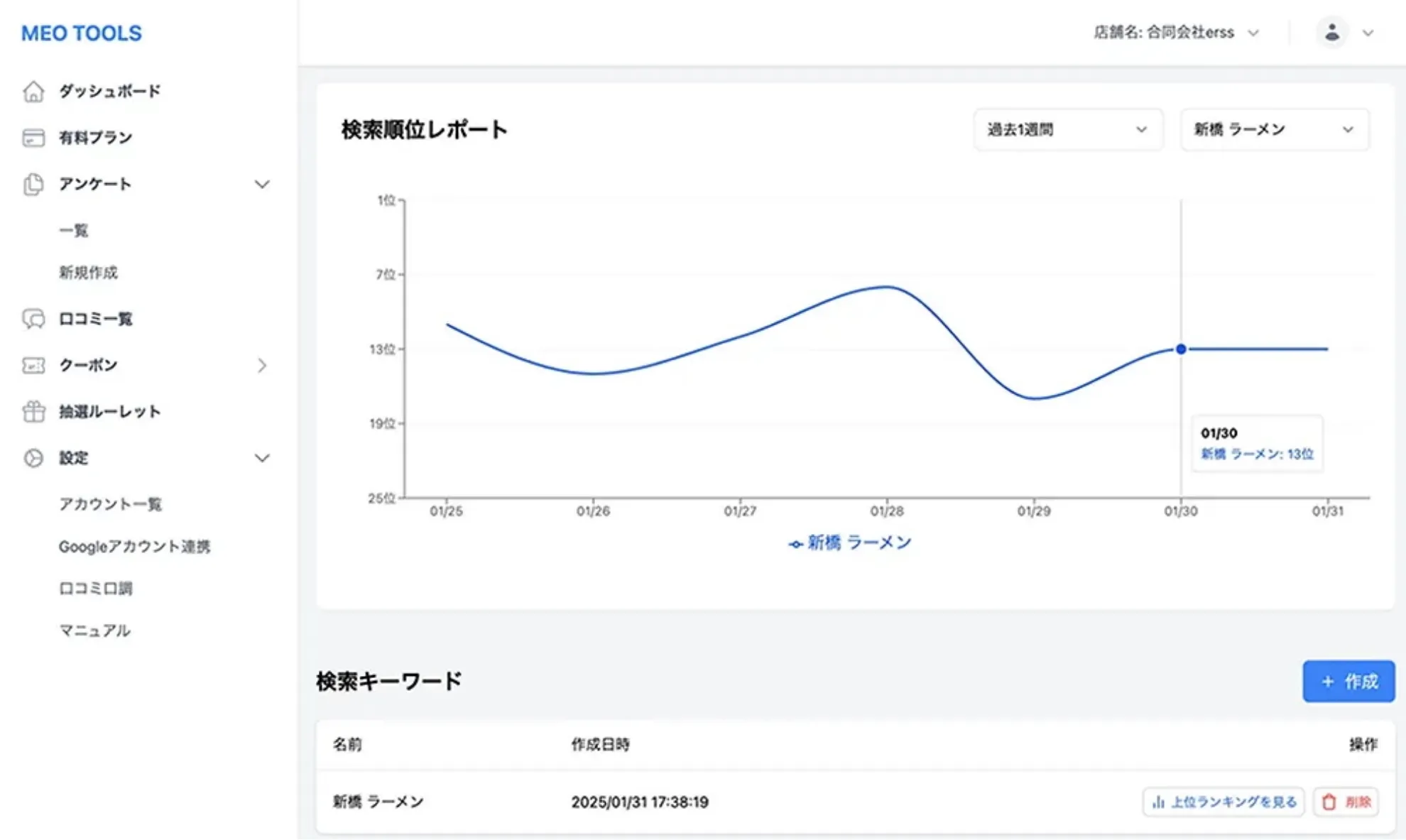The height and width of the screenshot is (840, 1406).
Task: Click the 名前 column header
Action: (x=347, y=745)
